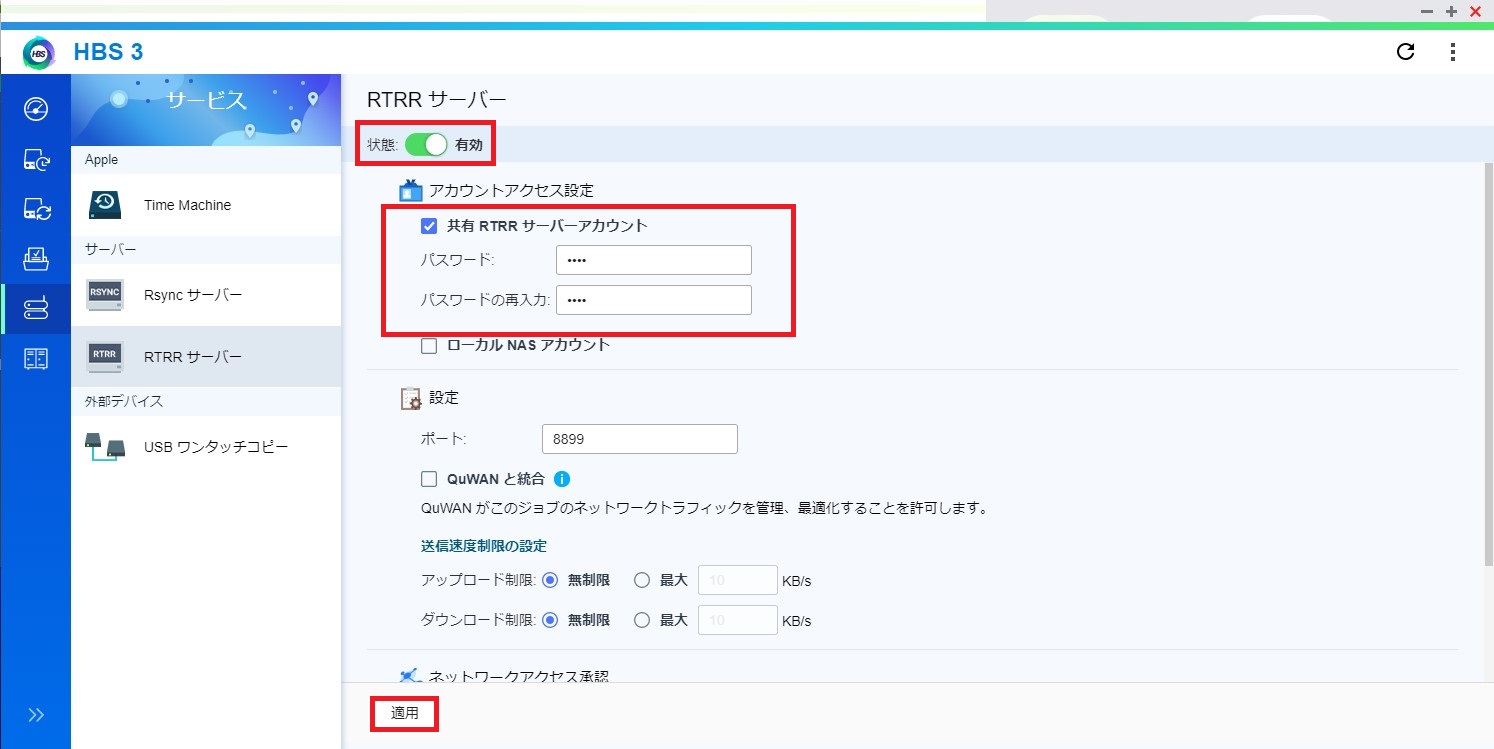Click the ネットワークアクセス承認 section icon

[411, 674]
